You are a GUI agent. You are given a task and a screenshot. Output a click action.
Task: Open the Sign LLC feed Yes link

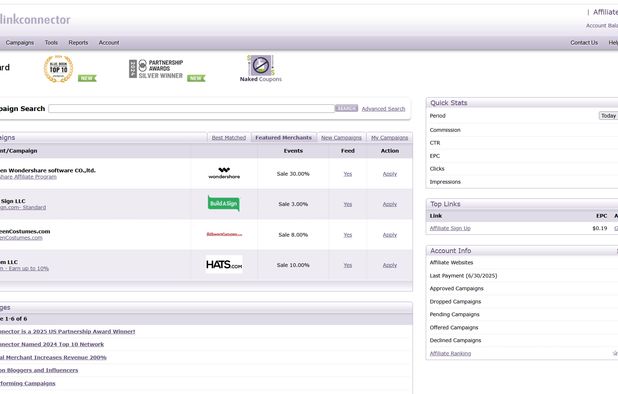click(348, 204)
